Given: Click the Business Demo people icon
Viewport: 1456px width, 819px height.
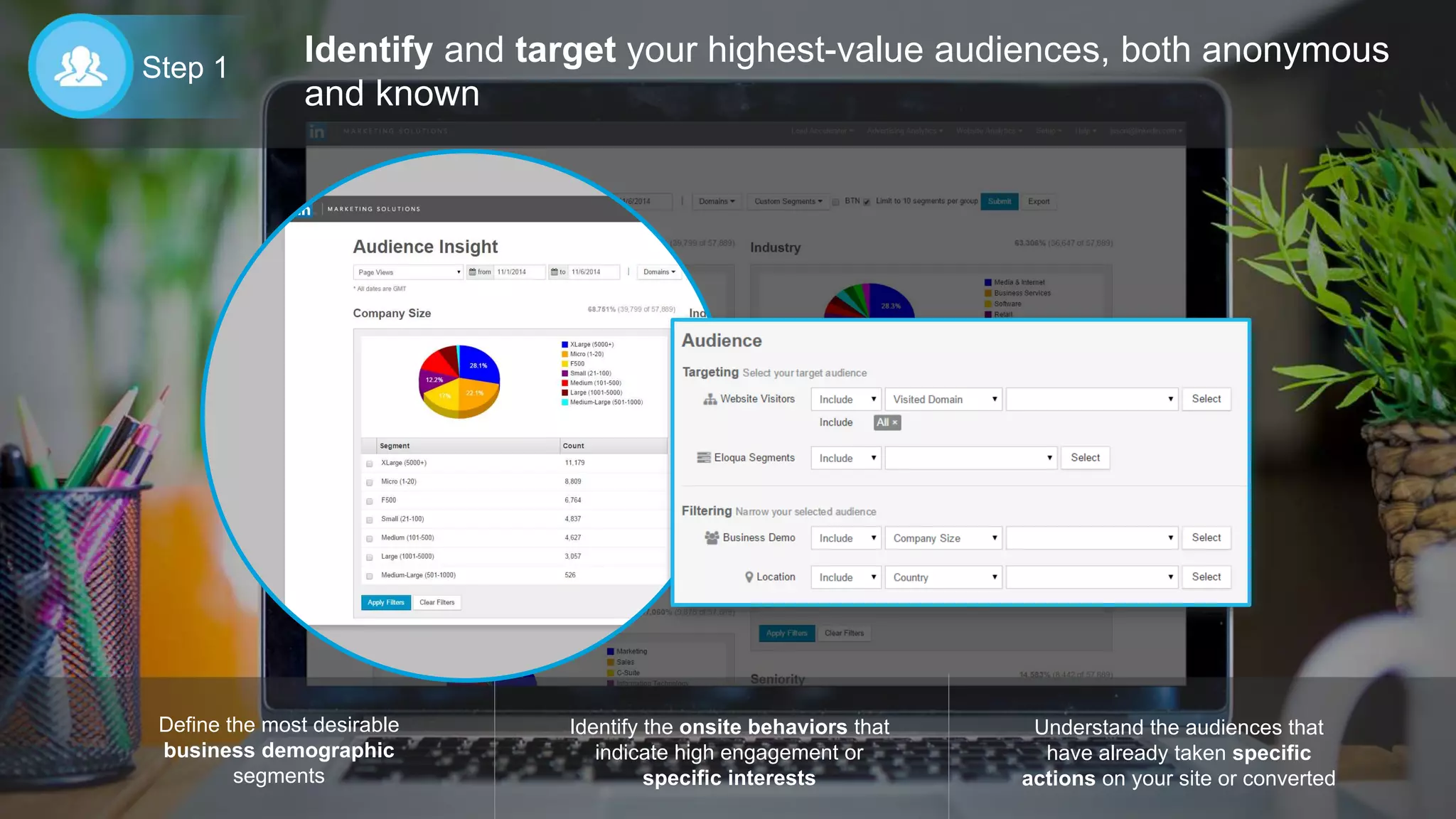Looking at the screenshot, I should [x=712, y=537].
